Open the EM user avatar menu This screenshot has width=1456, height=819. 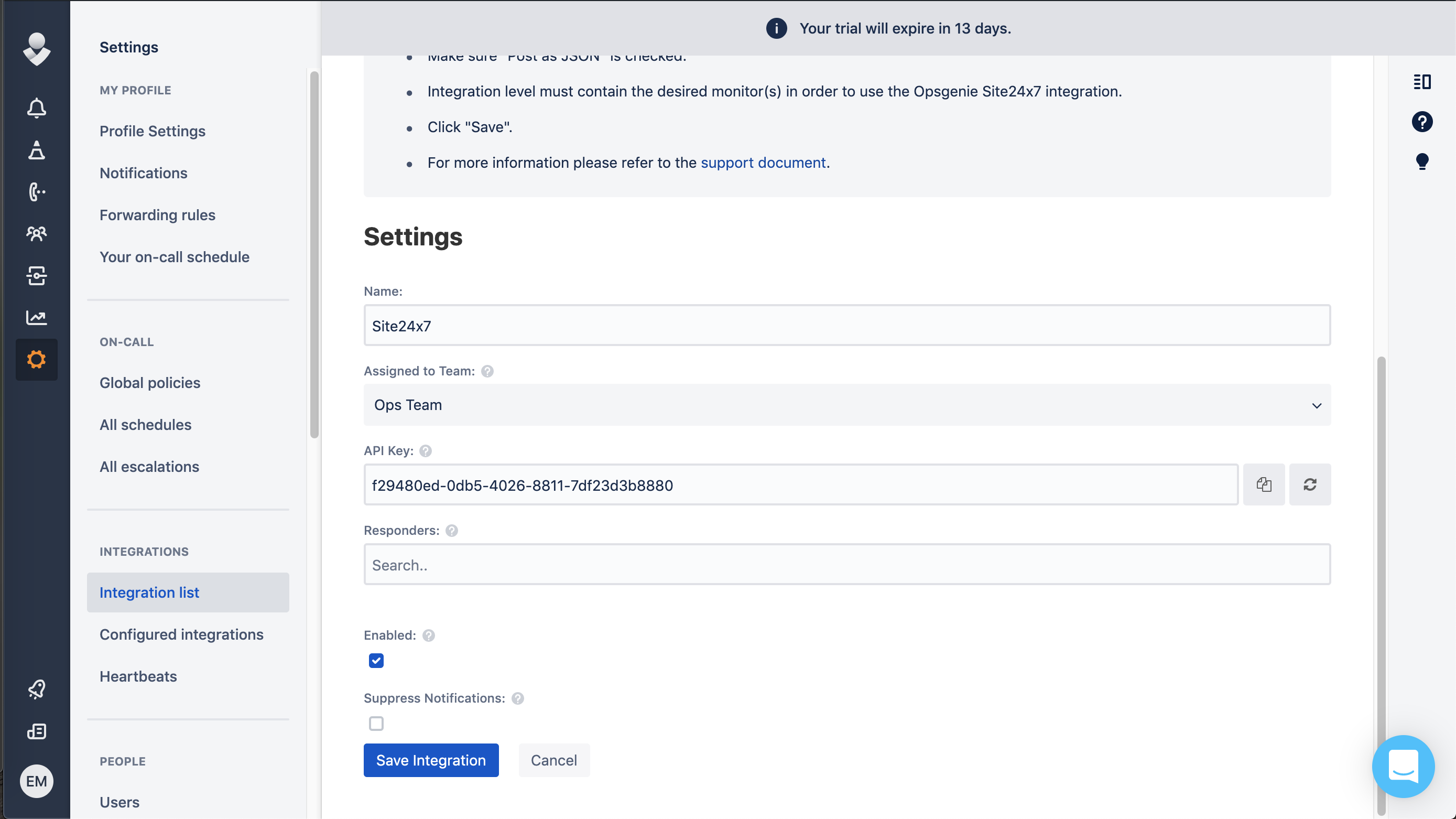[36, 781]
